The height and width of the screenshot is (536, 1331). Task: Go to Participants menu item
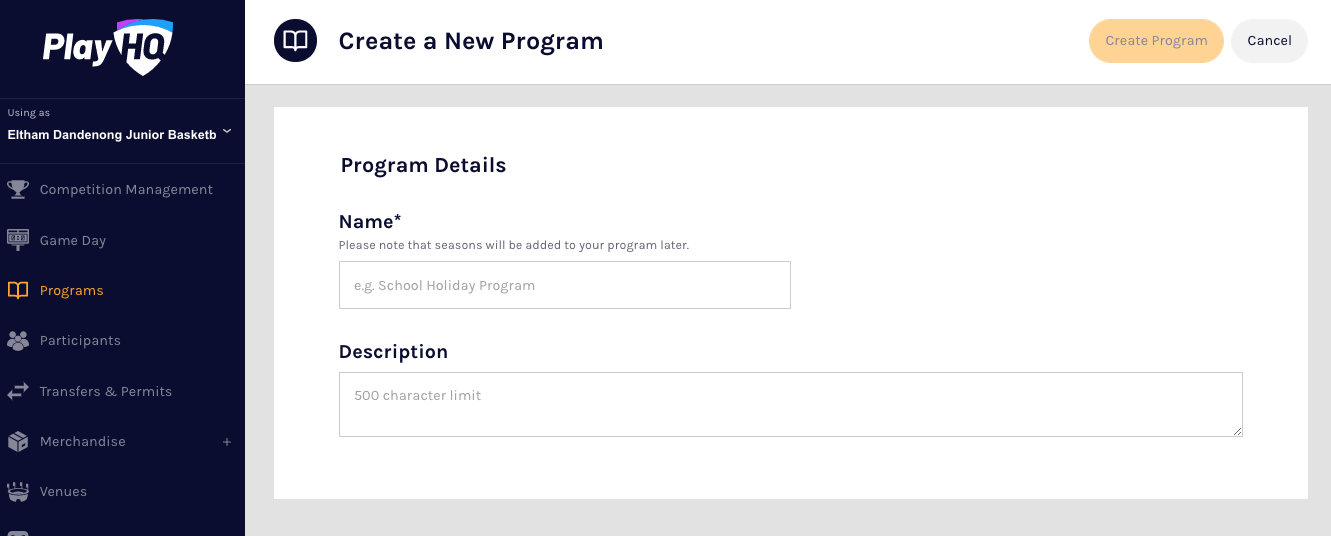point(80,341)
